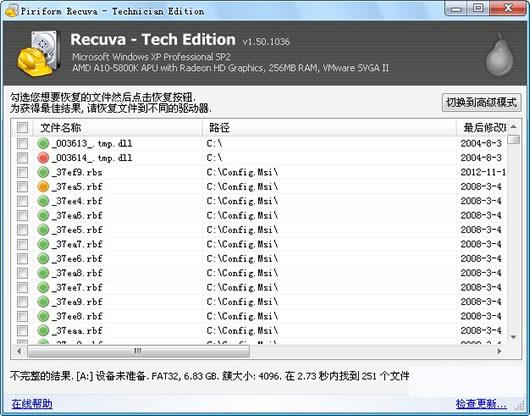This screenshot has height=416, width=530.
Task: Click the Piriform pear logo
Action: coord(500,55)
